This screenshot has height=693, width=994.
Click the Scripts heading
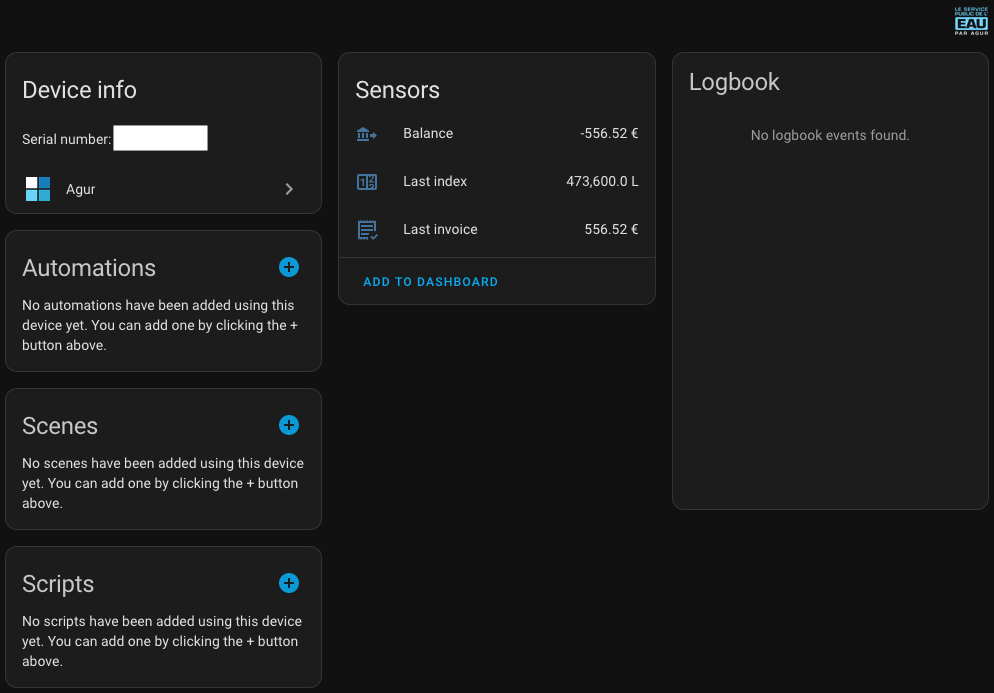[x=58, y=584]
